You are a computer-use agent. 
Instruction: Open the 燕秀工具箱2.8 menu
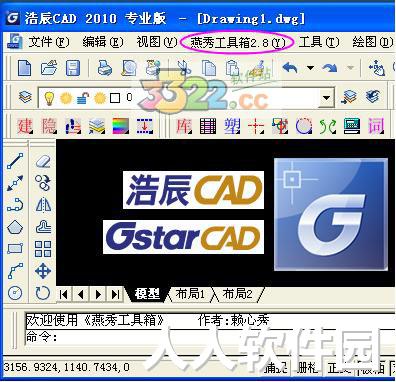point(238,42)
